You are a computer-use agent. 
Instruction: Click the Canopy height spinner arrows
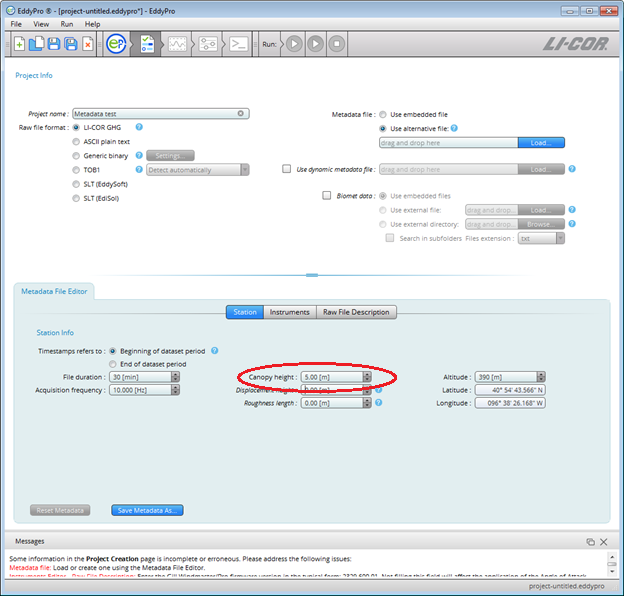[x=366, y=377]
